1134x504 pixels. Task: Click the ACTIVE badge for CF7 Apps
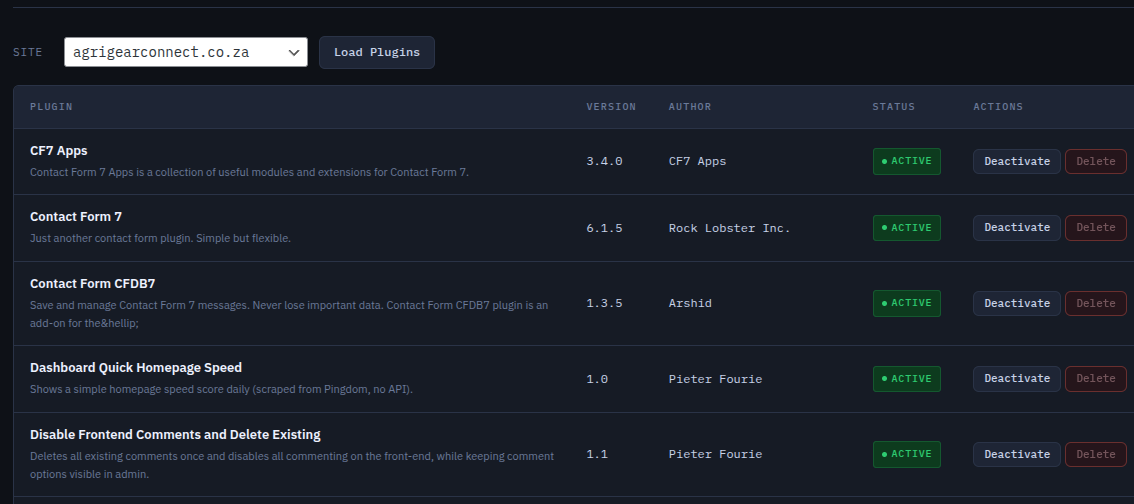(x=907, y=161)
